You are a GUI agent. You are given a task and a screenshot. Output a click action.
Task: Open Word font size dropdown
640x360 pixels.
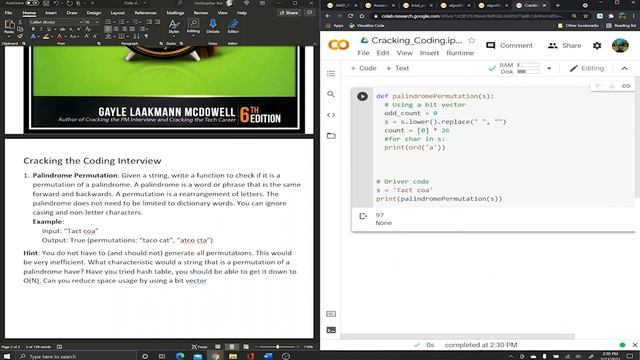97,22
